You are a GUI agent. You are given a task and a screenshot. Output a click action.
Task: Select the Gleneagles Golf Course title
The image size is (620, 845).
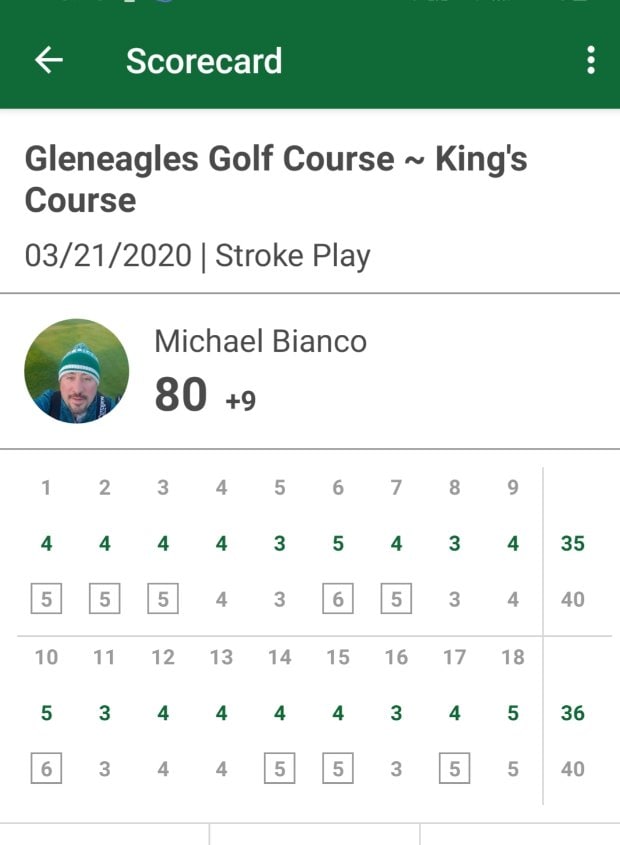click(x=275, y=179)
